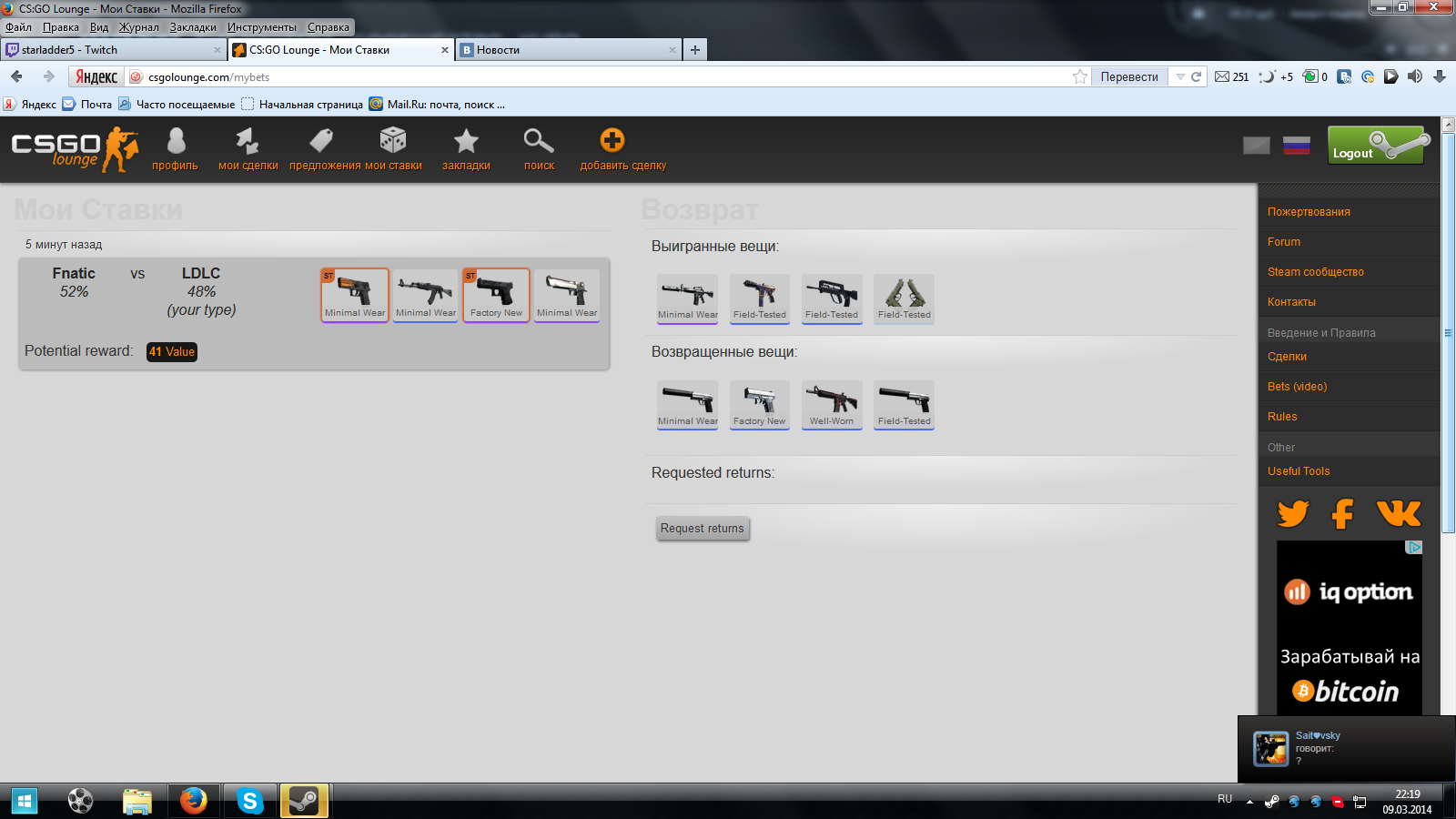Open the Журнал menu
This screenshot has width=1456, height=819.
pos(139,27)
